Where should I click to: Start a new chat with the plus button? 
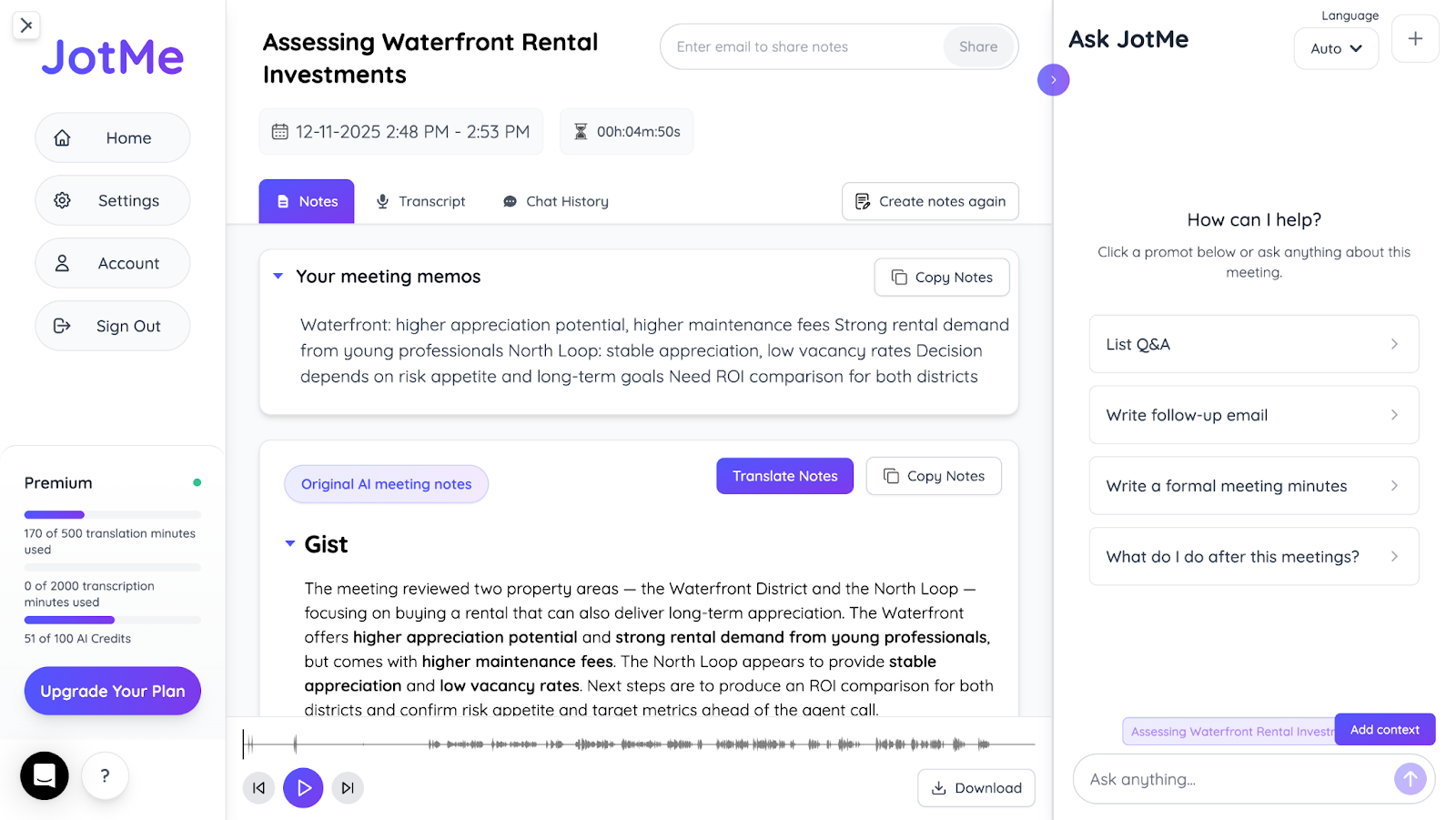[x=1415, y=38]
